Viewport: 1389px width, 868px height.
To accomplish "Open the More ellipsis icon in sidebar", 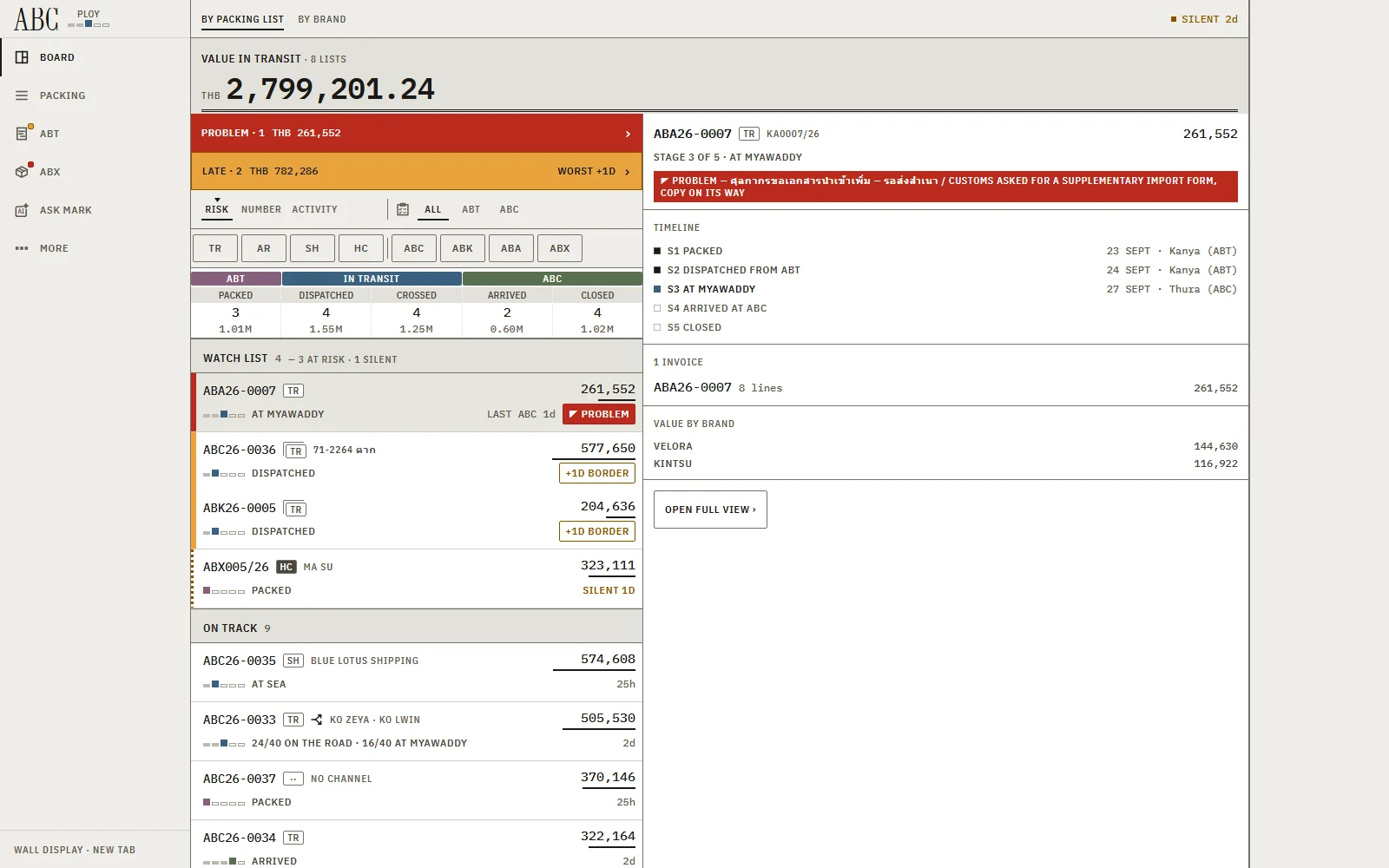I will 22,248.
